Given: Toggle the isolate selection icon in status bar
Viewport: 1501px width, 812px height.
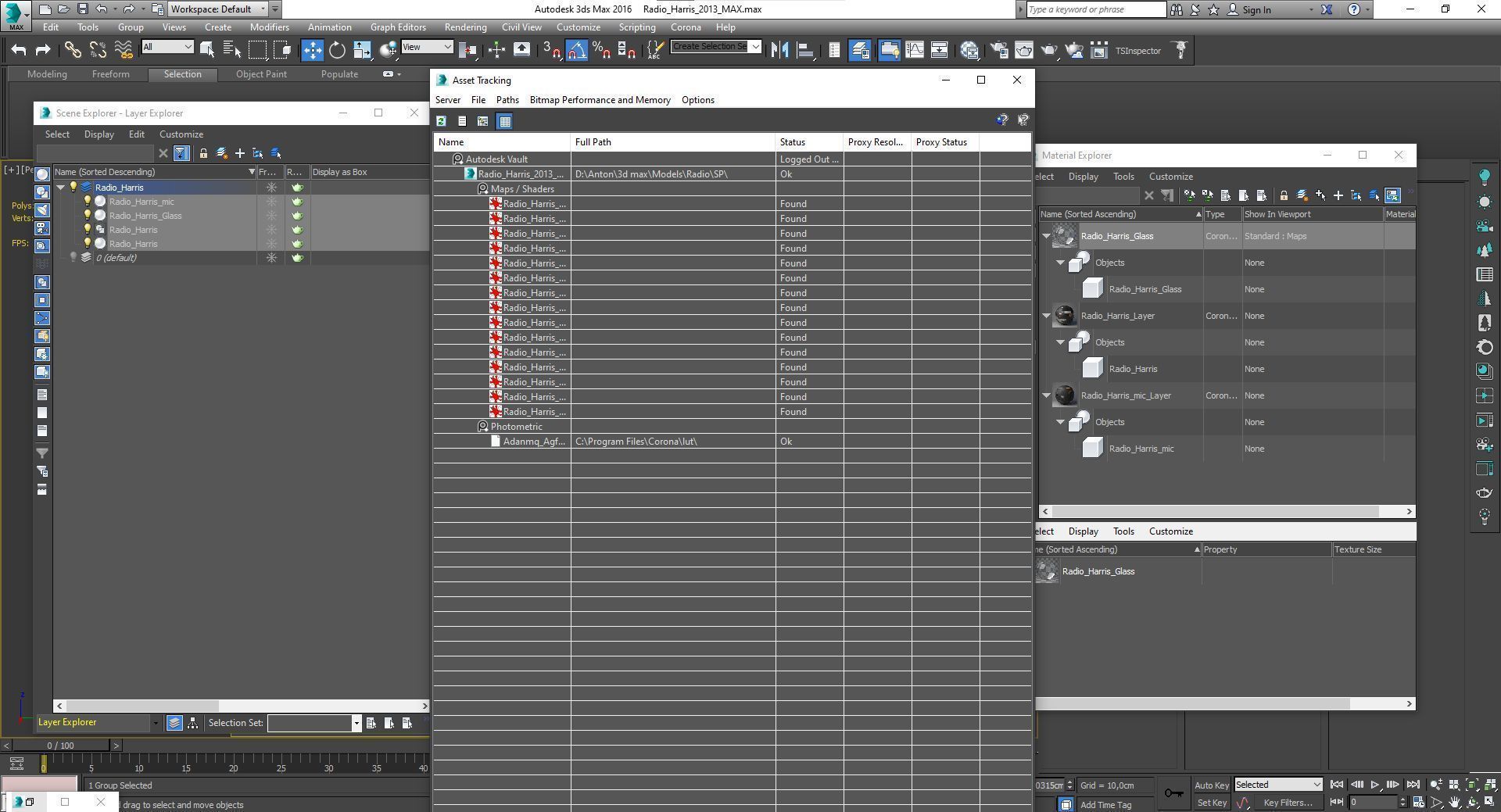Looking at the screenshot, I should (x=1066, y=804).
